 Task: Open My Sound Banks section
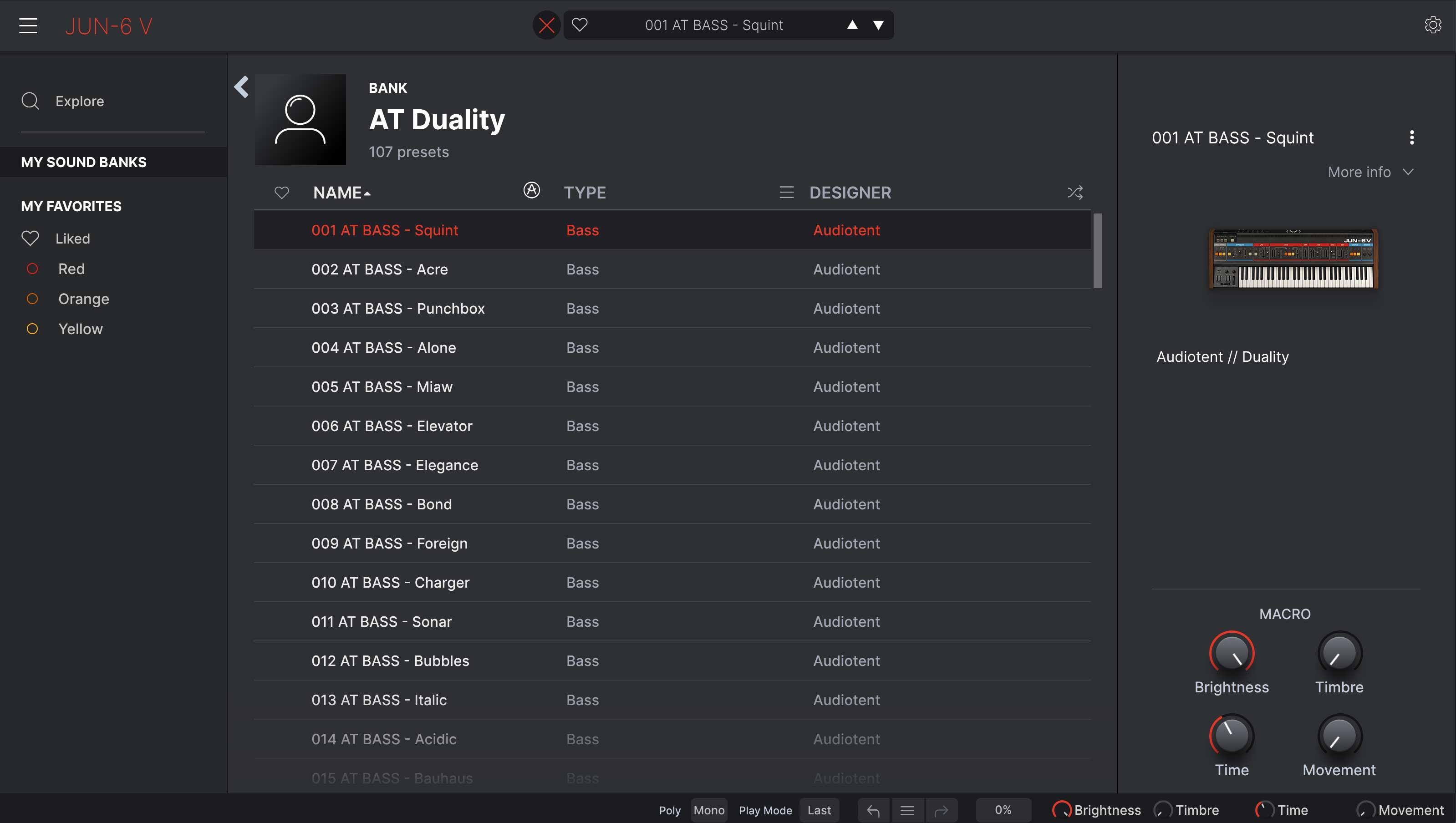click(84, 162)
